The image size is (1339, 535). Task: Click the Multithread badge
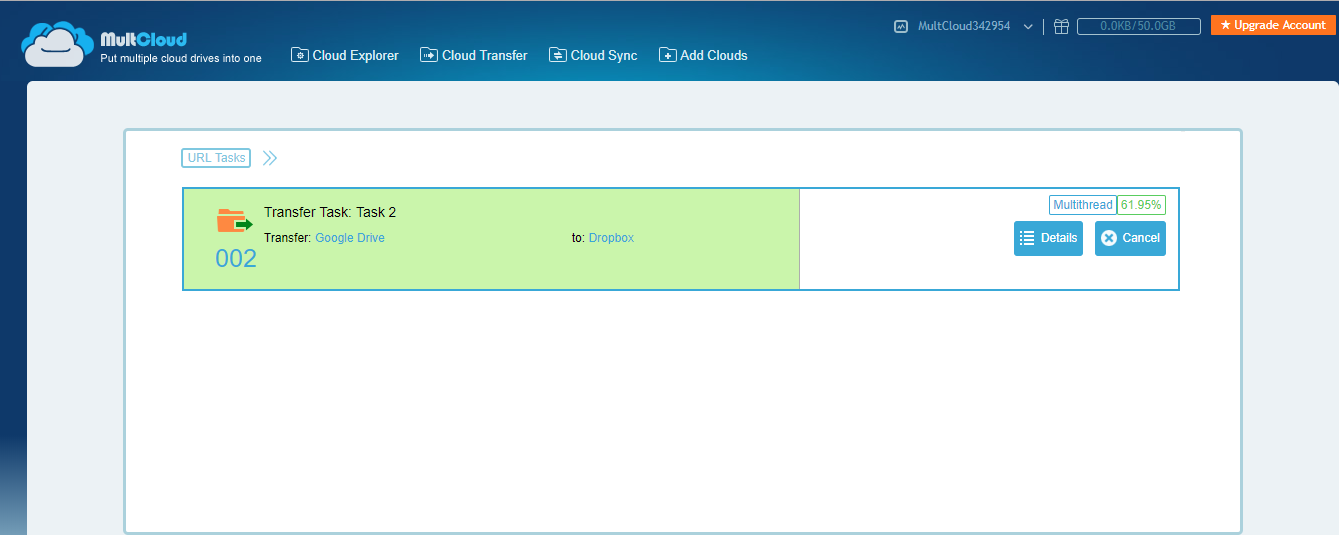(x=1082, y=205)
